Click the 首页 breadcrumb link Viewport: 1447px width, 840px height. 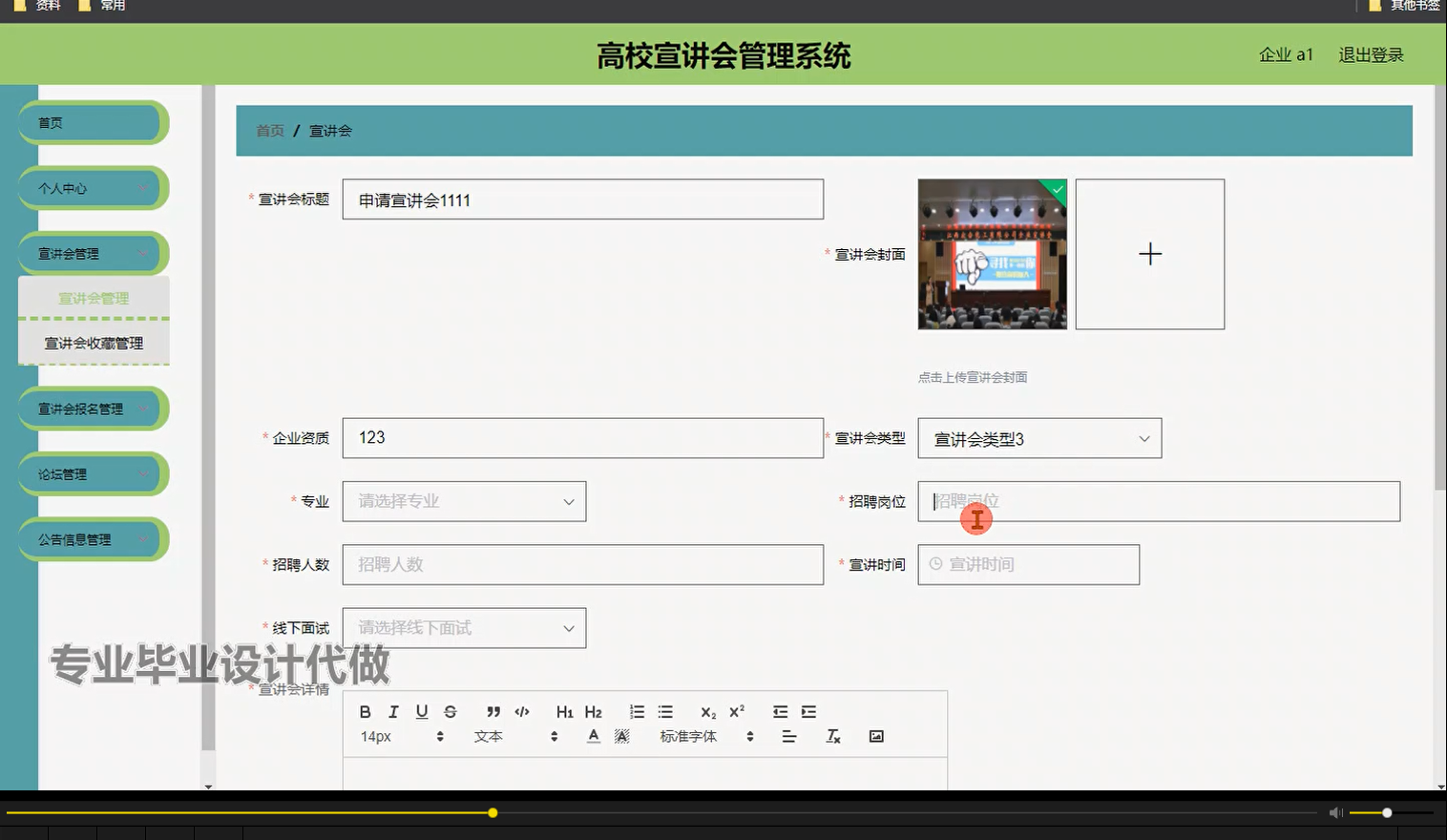(x=269, y=130)
